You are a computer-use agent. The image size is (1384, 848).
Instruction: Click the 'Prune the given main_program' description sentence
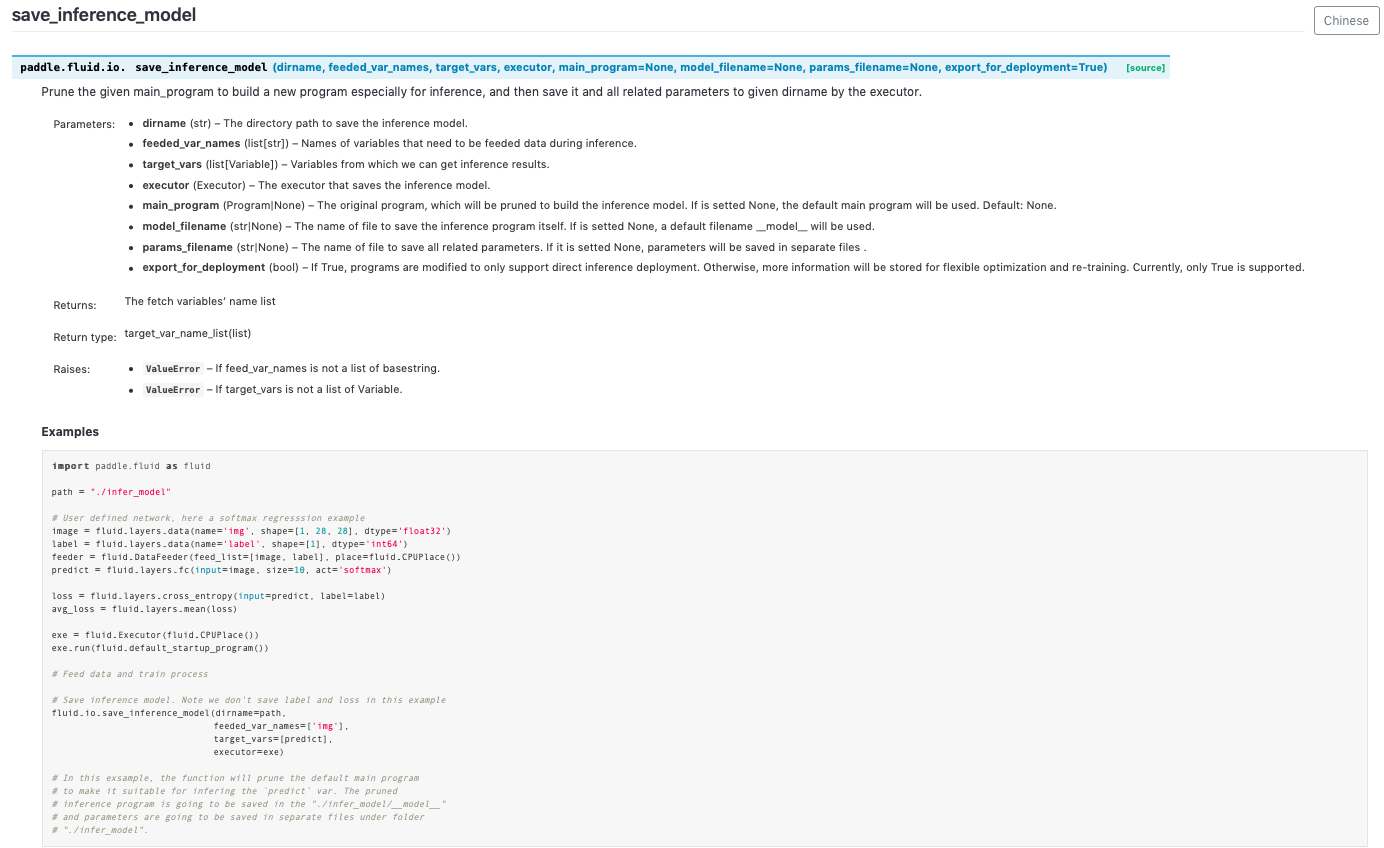tap(481, 92)
